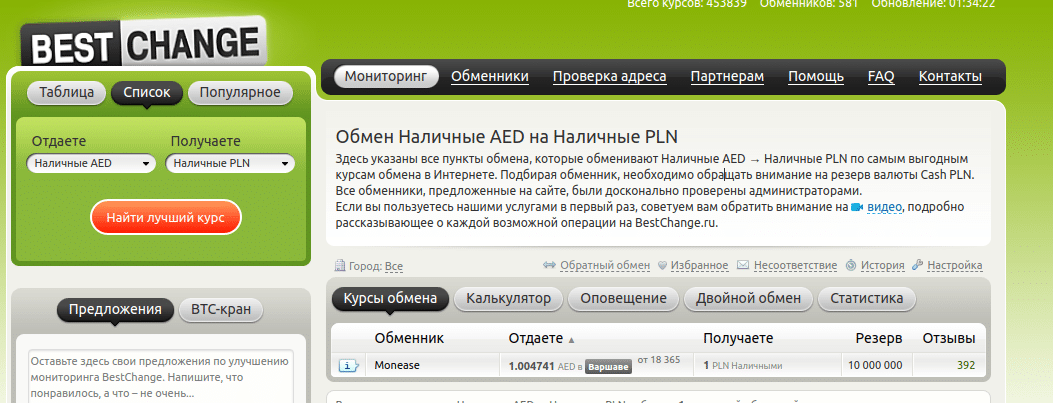Click the envelope discrepancy icon
Image resolution: width=1053 pixels, height=403 pixels.
(x=743, y=266)
